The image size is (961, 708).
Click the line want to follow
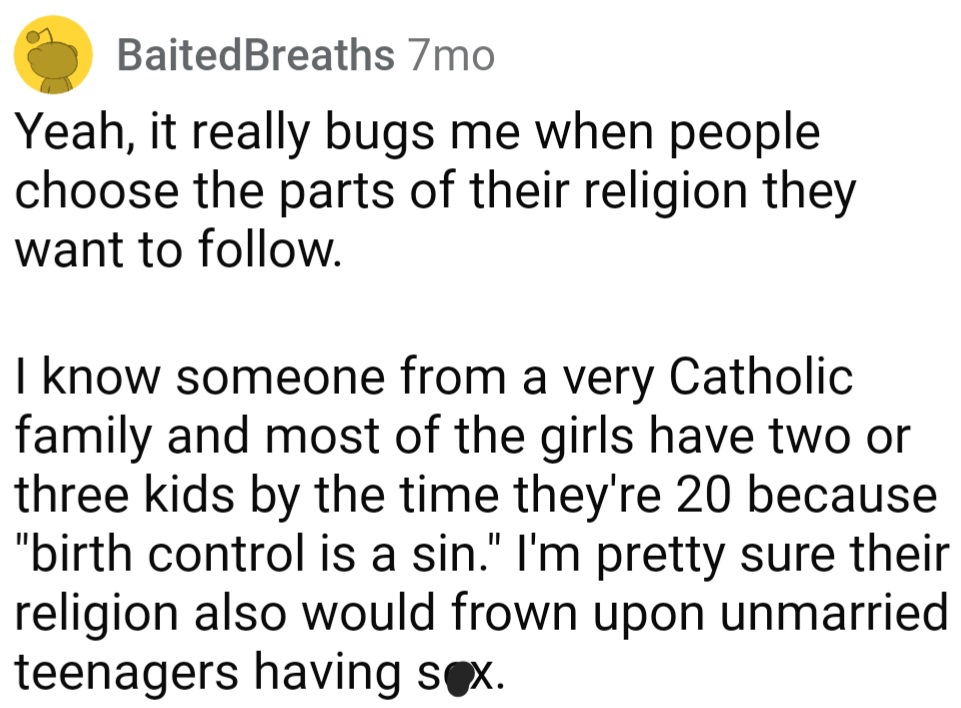[178, 250]
